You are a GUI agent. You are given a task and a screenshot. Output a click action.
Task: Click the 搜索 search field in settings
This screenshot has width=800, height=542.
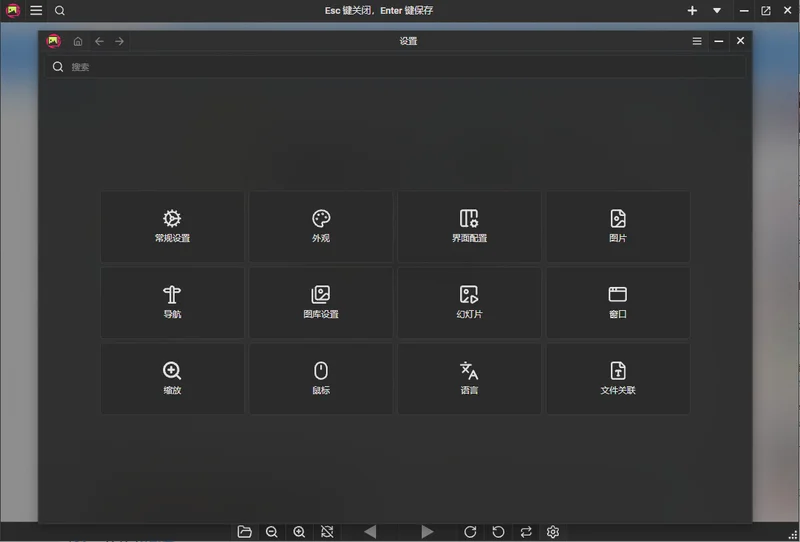[395, 67]
